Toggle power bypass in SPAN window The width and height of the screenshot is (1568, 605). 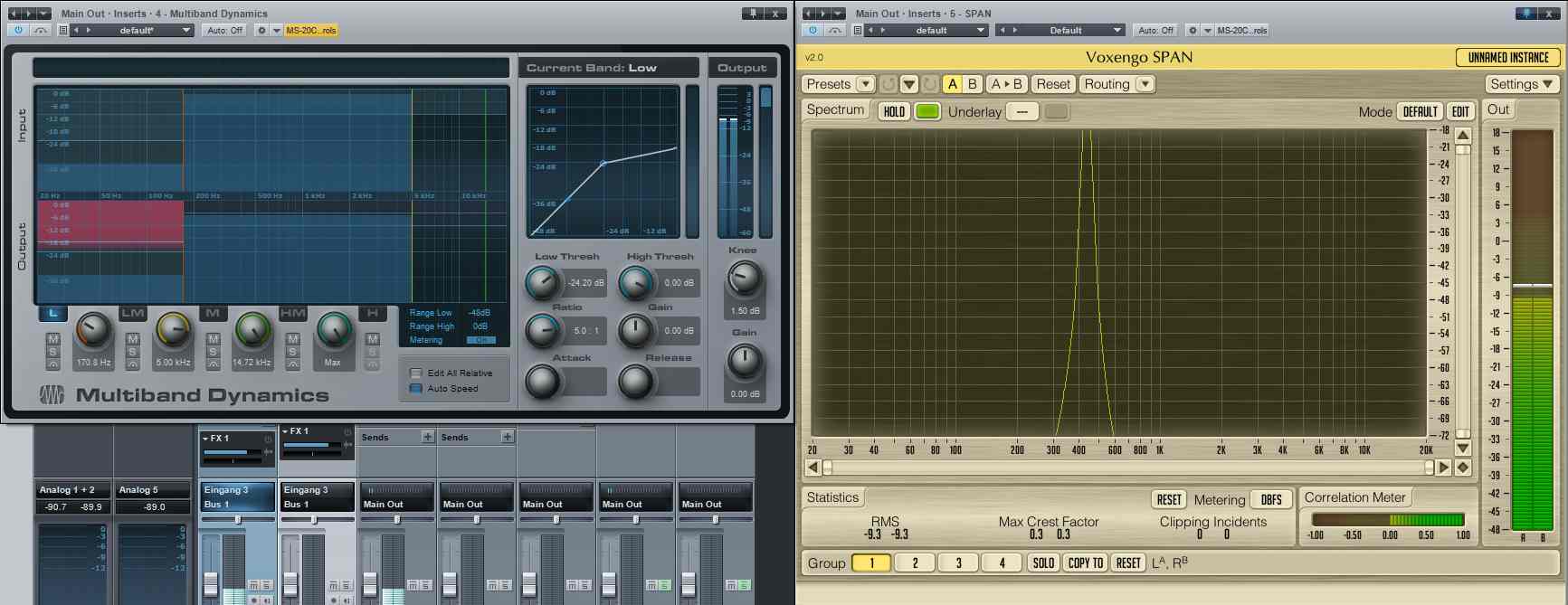point(813,30)
